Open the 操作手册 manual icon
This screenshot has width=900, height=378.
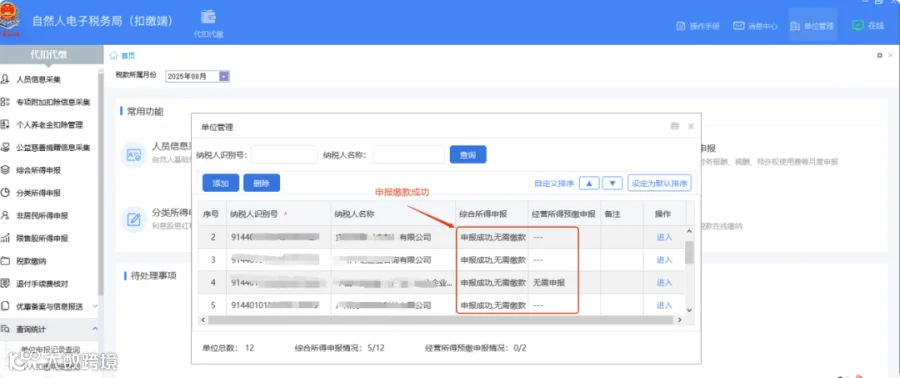click(x=681, y=26)
